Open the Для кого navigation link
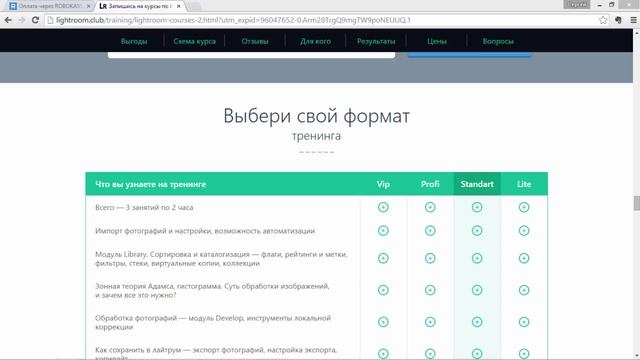Viewport: 640px width, 360px height. pyautogui.click(x=316, y=41)
